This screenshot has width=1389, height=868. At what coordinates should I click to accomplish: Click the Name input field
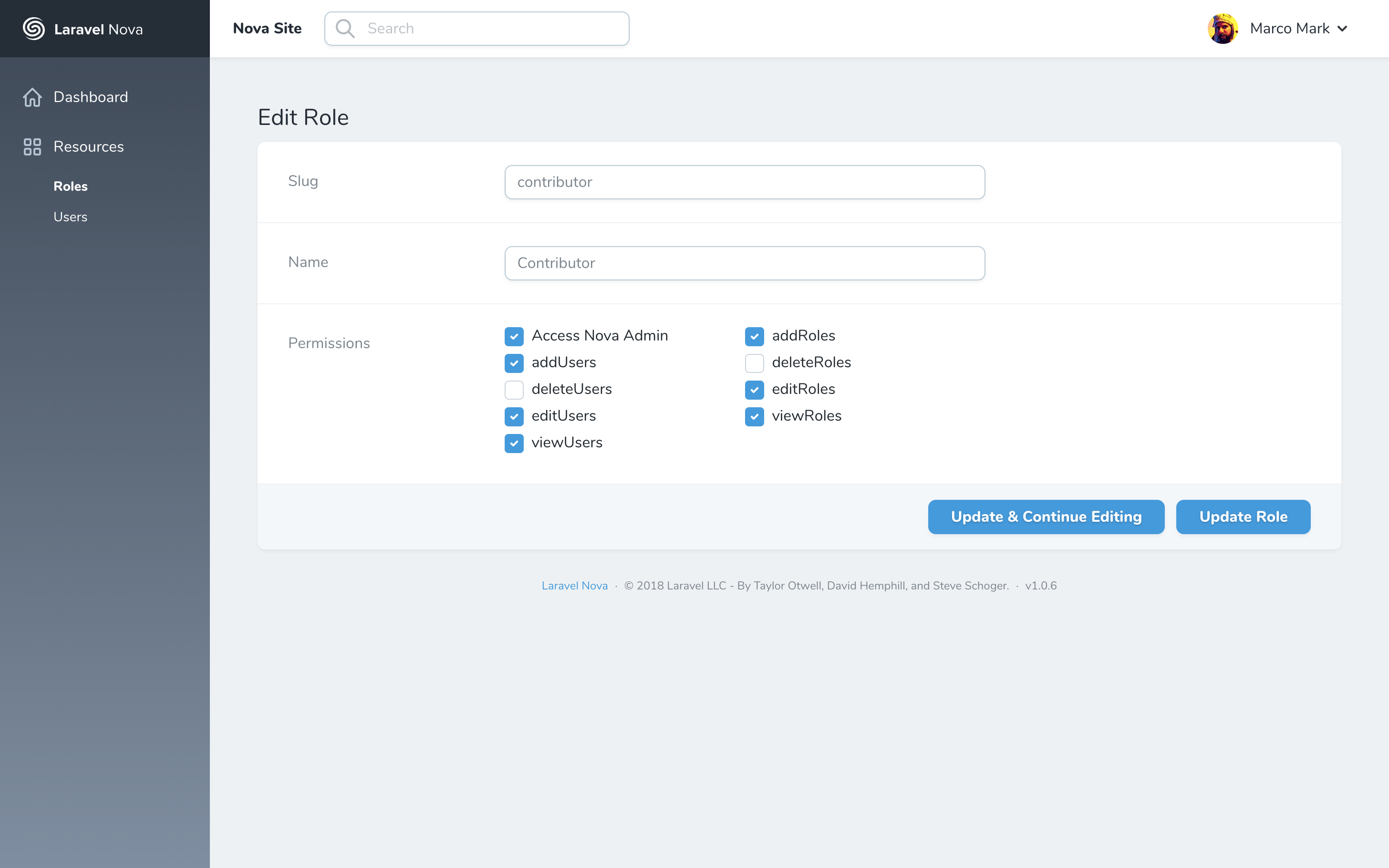[744, 262]
